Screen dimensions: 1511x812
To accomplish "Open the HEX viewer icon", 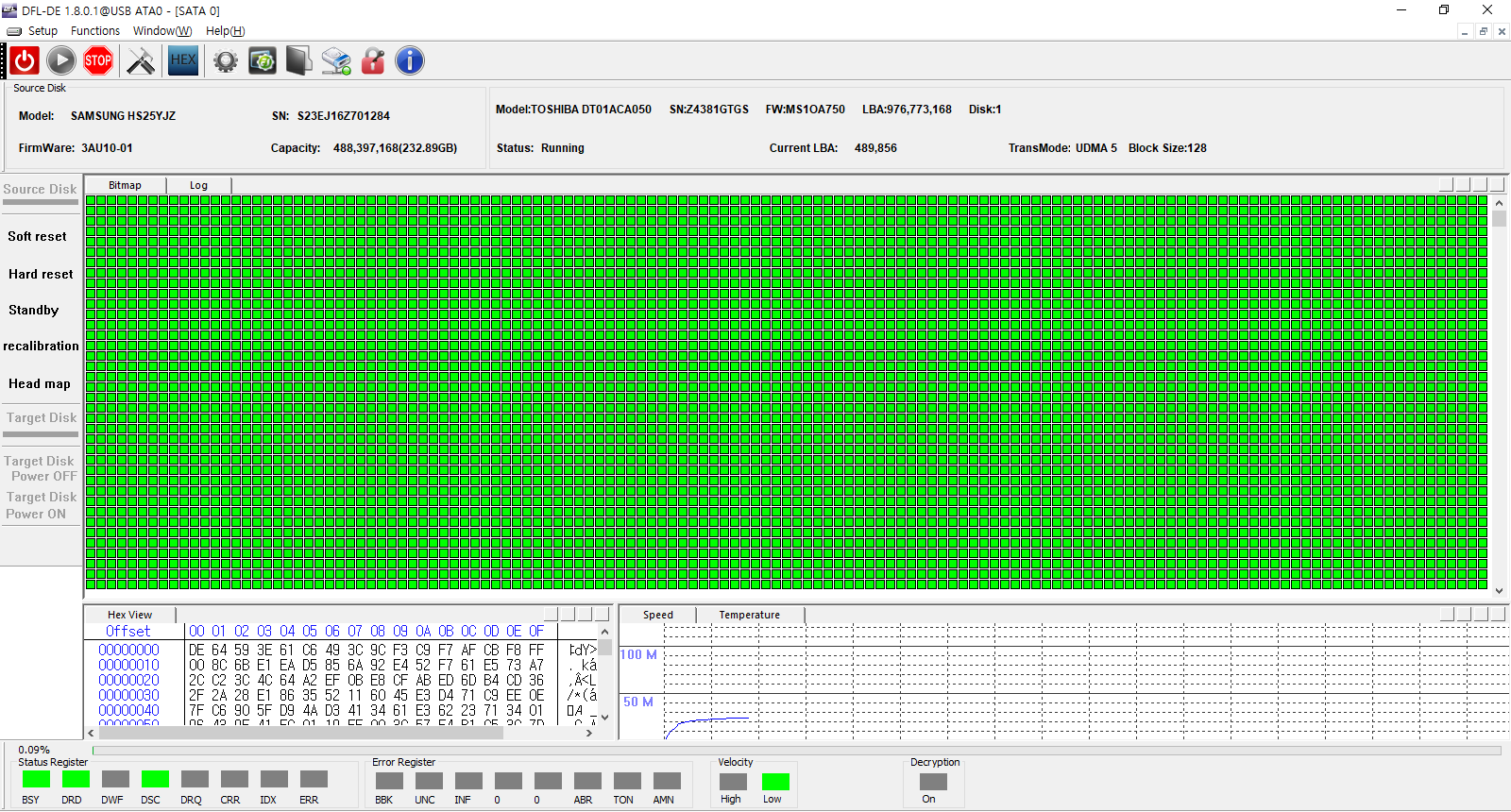I will click(183, 61).
